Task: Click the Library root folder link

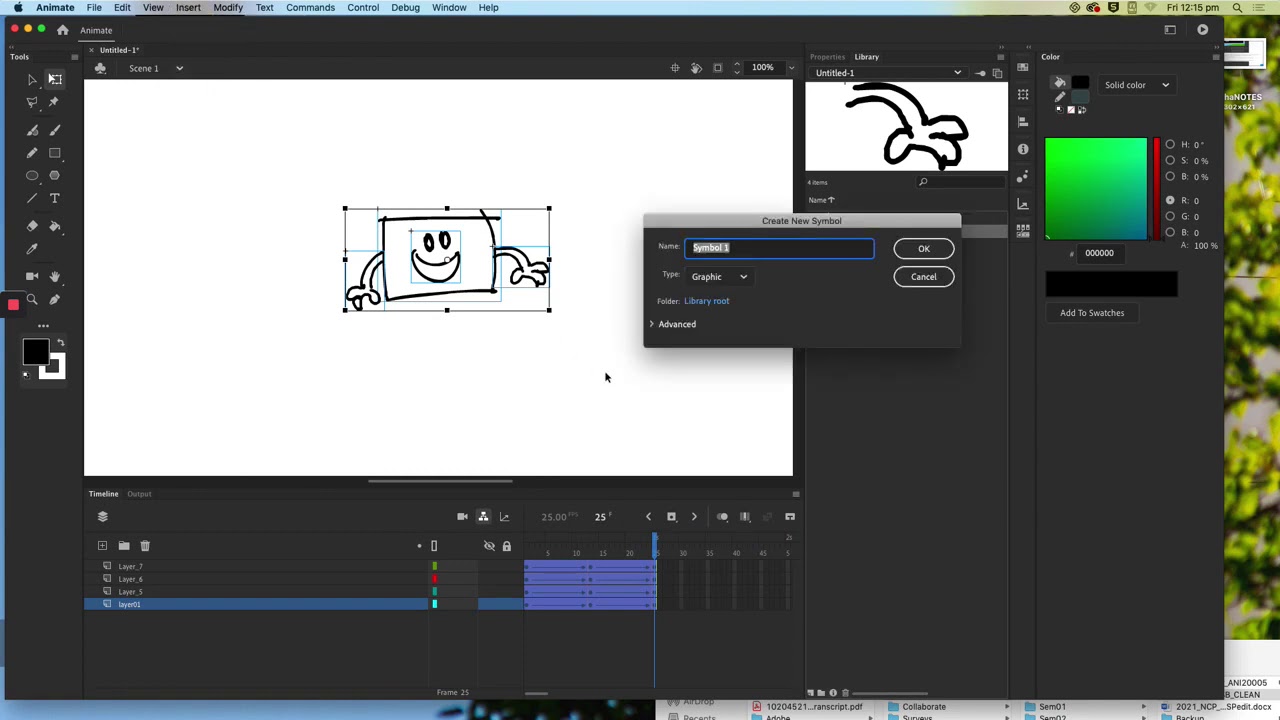Action: pyautogui.click(x=707, y=301)
